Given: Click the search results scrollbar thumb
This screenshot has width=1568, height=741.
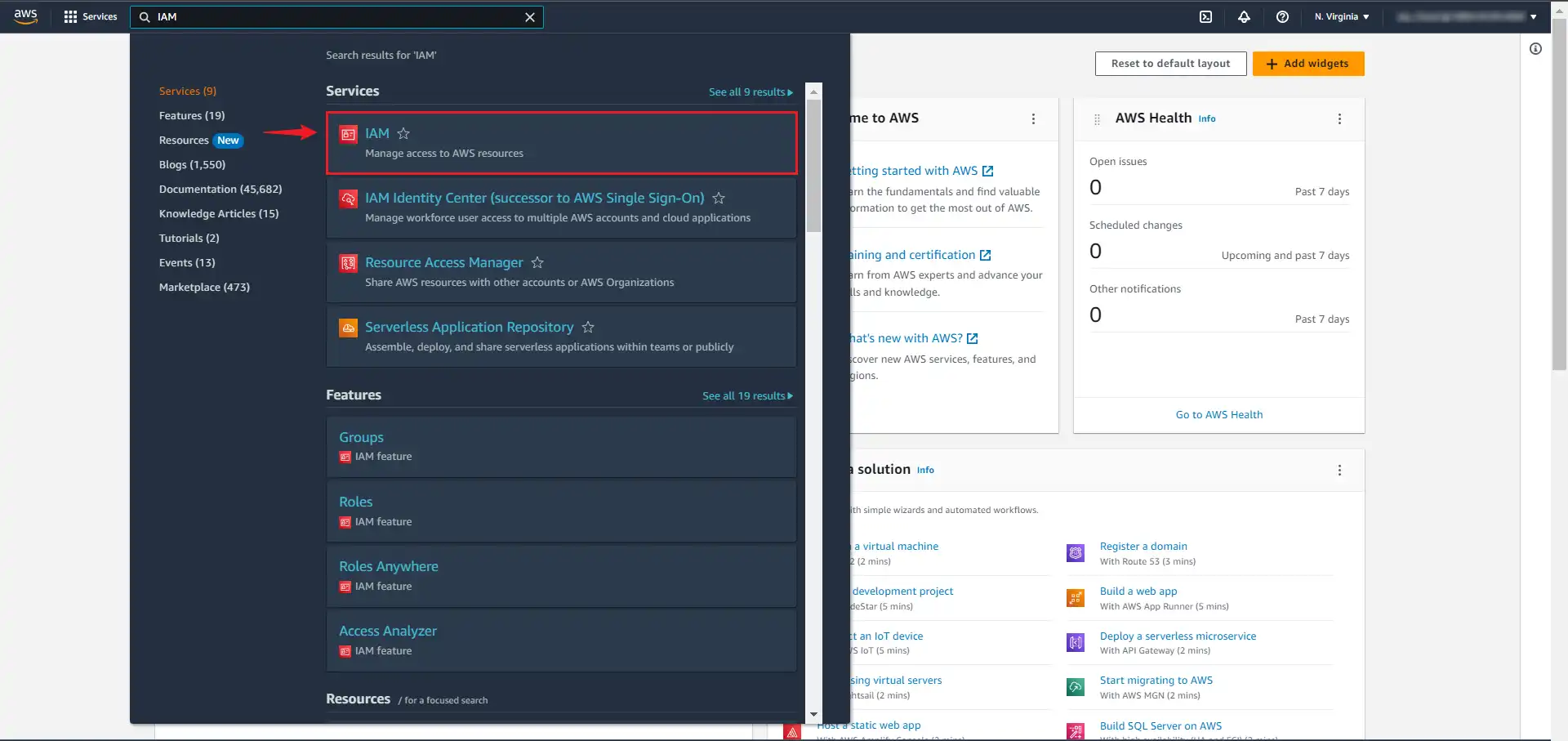Looking at the screenshot, I should [813, 166].
